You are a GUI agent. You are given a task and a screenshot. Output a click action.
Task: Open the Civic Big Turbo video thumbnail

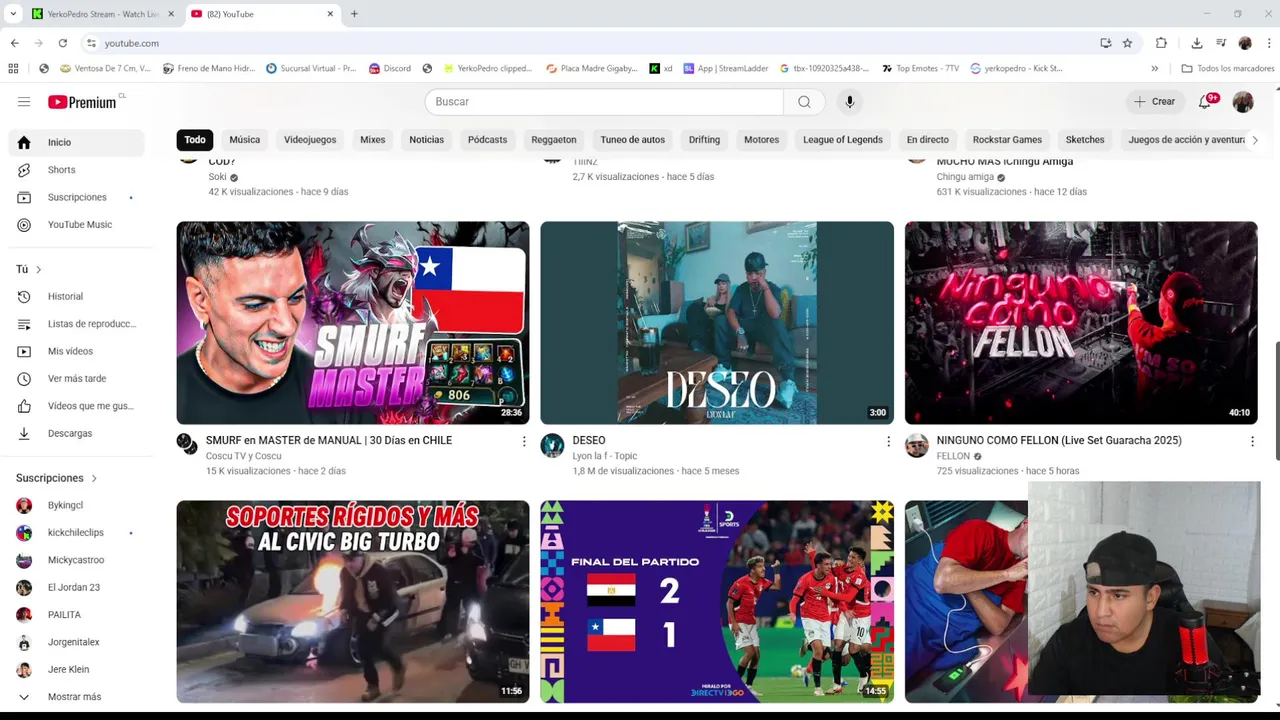(353, 601)
